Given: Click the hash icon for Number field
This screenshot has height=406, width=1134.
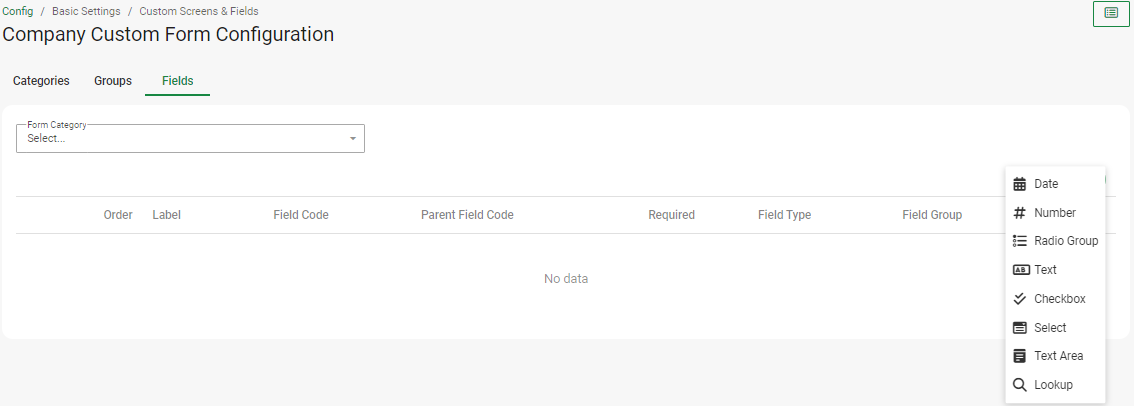Looking at the screenshot, I should click(x=1019, y=213).
